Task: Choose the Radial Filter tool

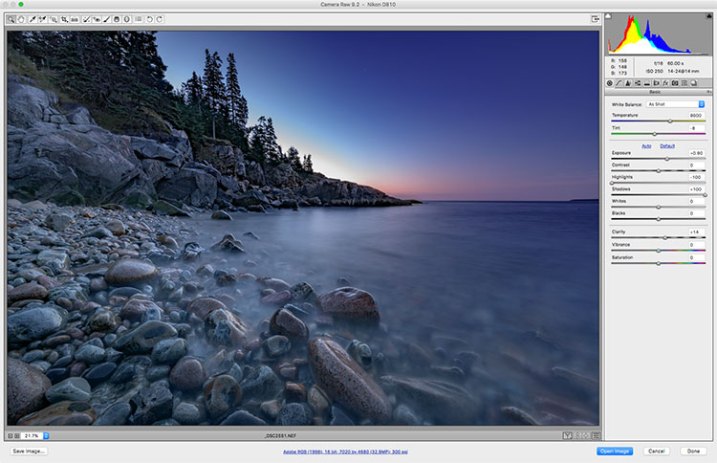Action: pyautogui.click(x=127, y=19)
